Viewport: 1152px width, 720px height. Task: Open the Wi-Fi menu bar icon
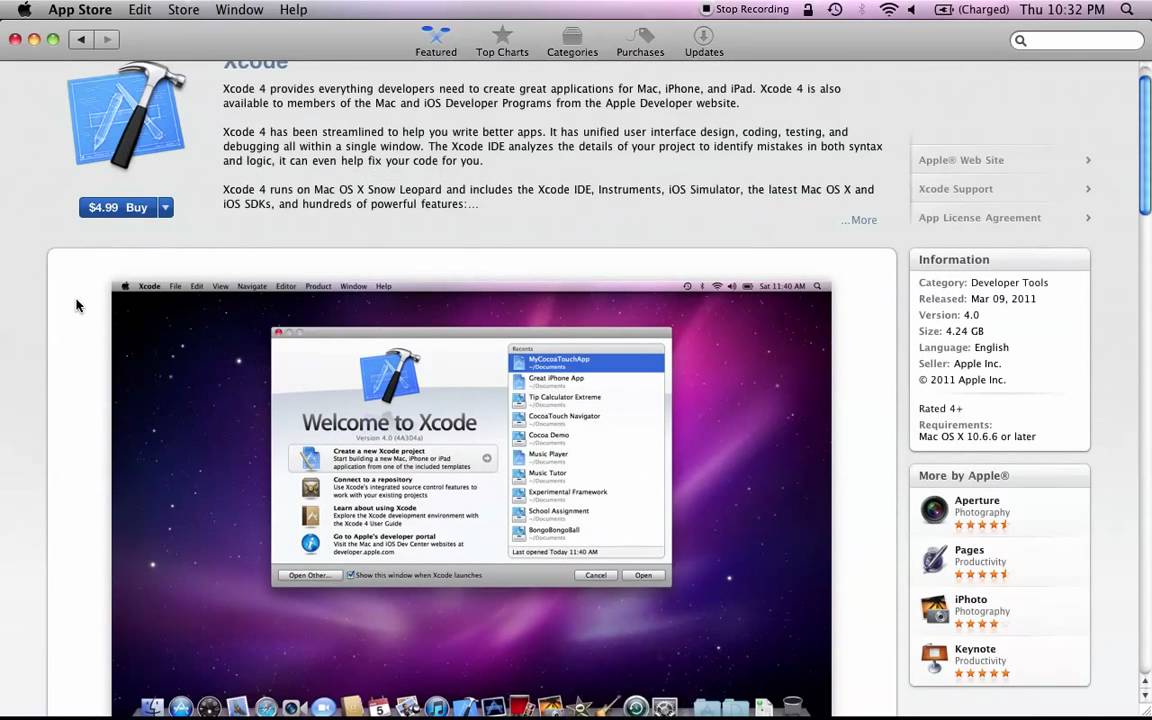pos(889,10)
